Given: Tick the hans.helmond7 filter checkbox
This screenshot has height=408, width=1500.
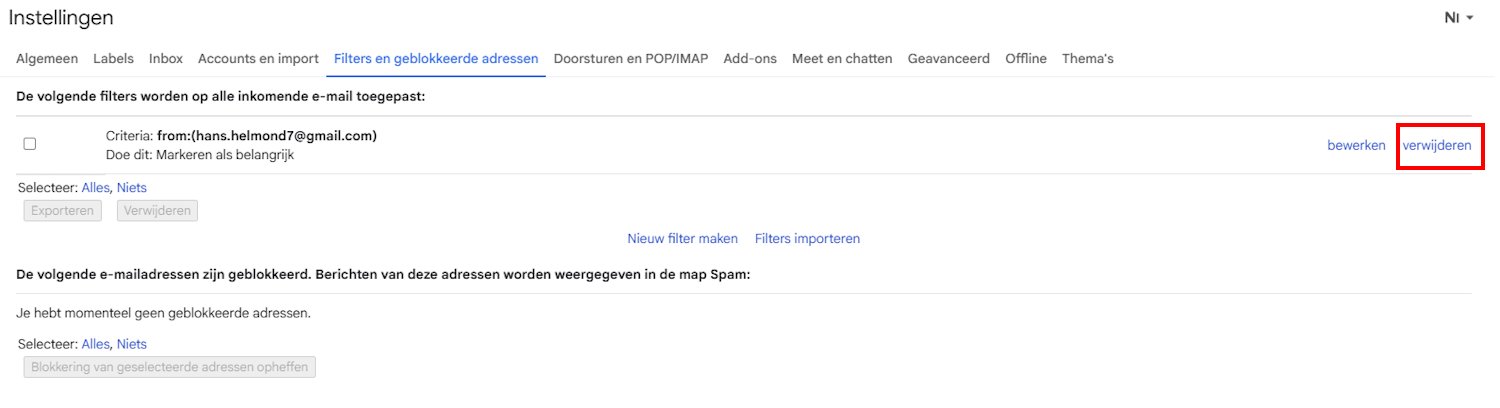Looking at the screenshot, I should click(x=30, y=144).
